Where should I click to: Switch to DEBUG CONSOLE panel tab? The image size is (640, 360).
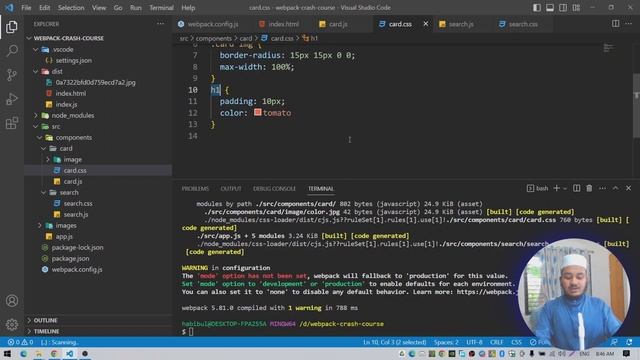(274, 189)
